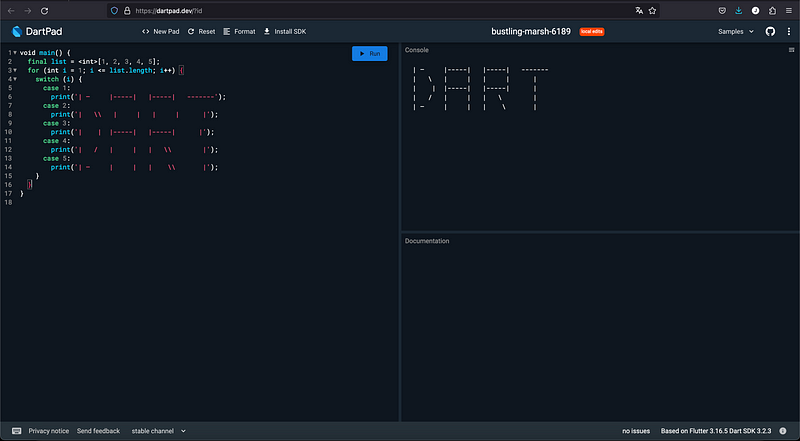Open keyboard shortcuts icon in footer
Image resolution: width=800 pixels, height=441 pixels.
tap(16, 431)
